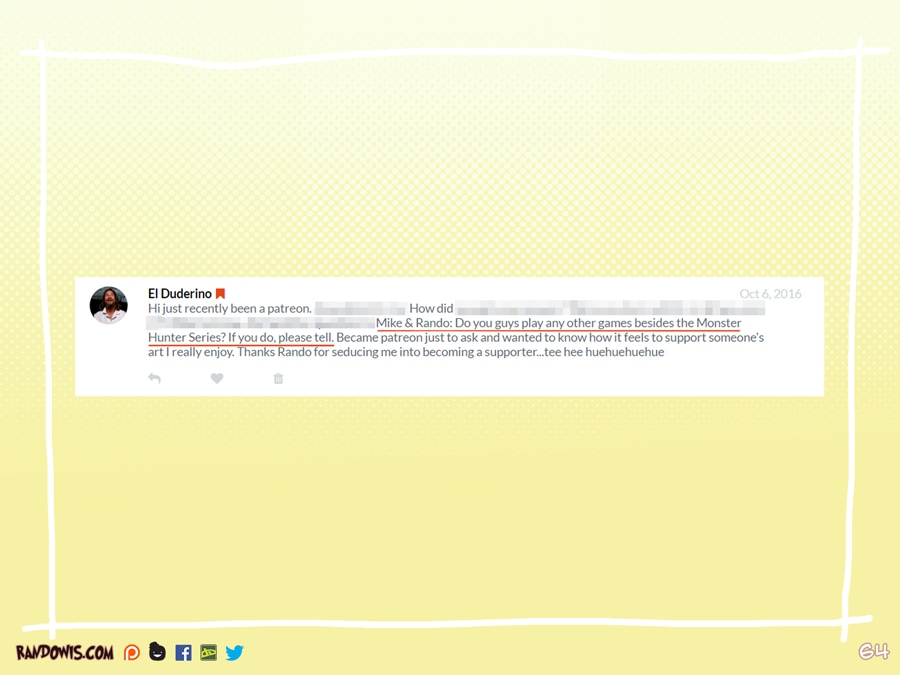Delete the comment using the trash icon

pyautogui.click(x=278, y=379)
